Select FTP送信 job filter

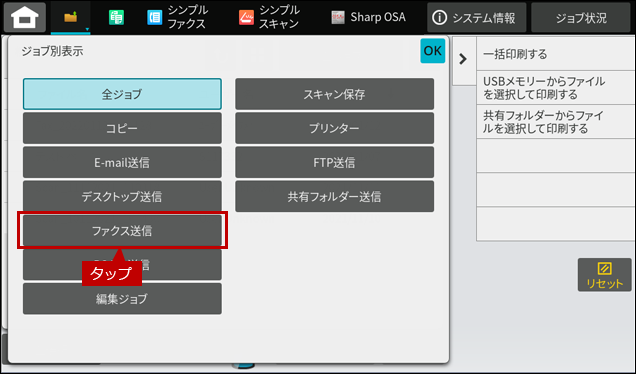click(x=335, y=162)
